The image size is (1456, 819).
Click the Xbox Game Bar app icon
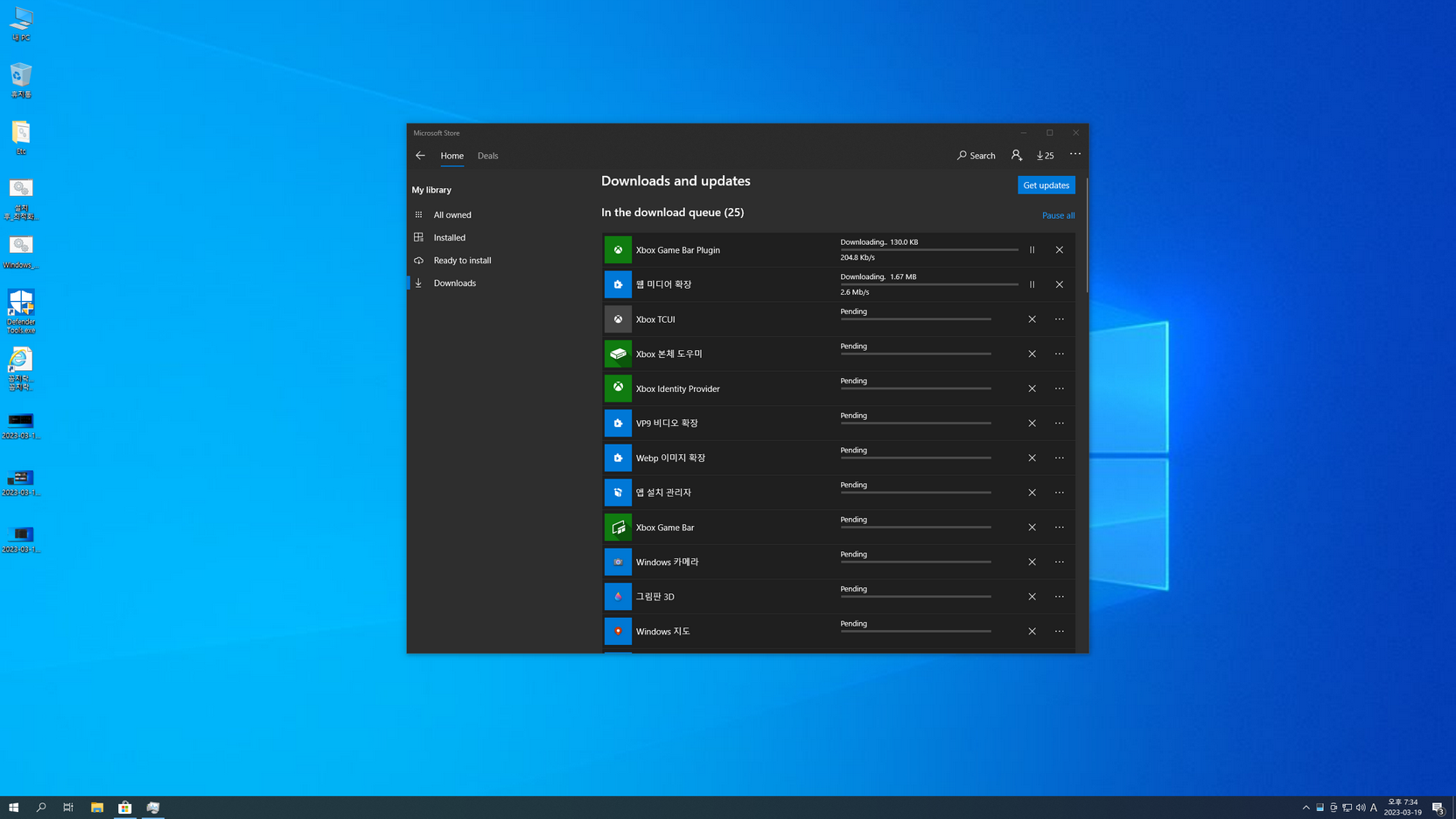(x=618, y=528)
